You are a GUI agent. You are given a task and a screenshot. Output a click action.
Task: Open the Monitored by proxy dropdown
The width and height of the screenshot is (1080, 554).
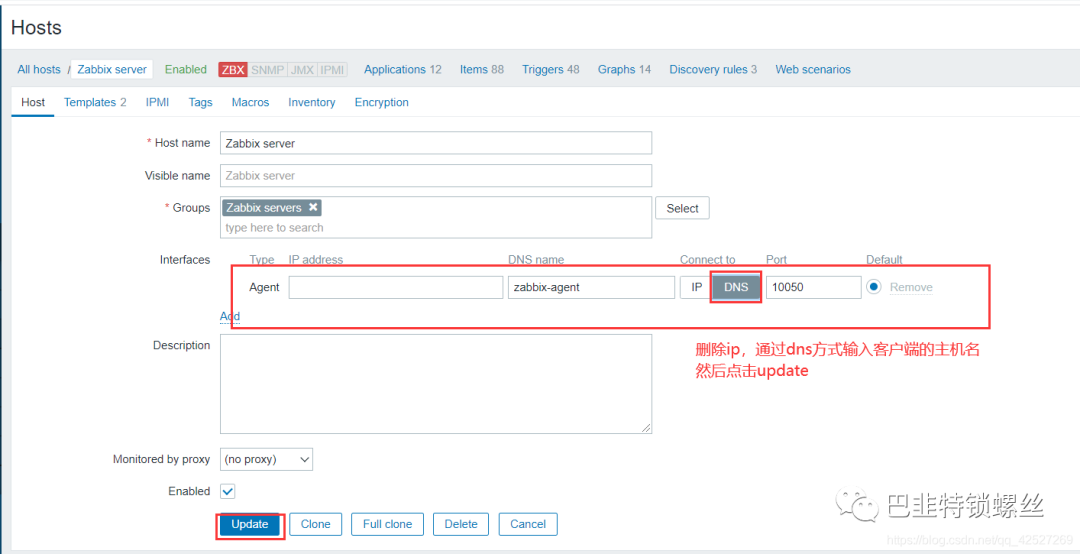pyautogui.click(x=267, y=459)
